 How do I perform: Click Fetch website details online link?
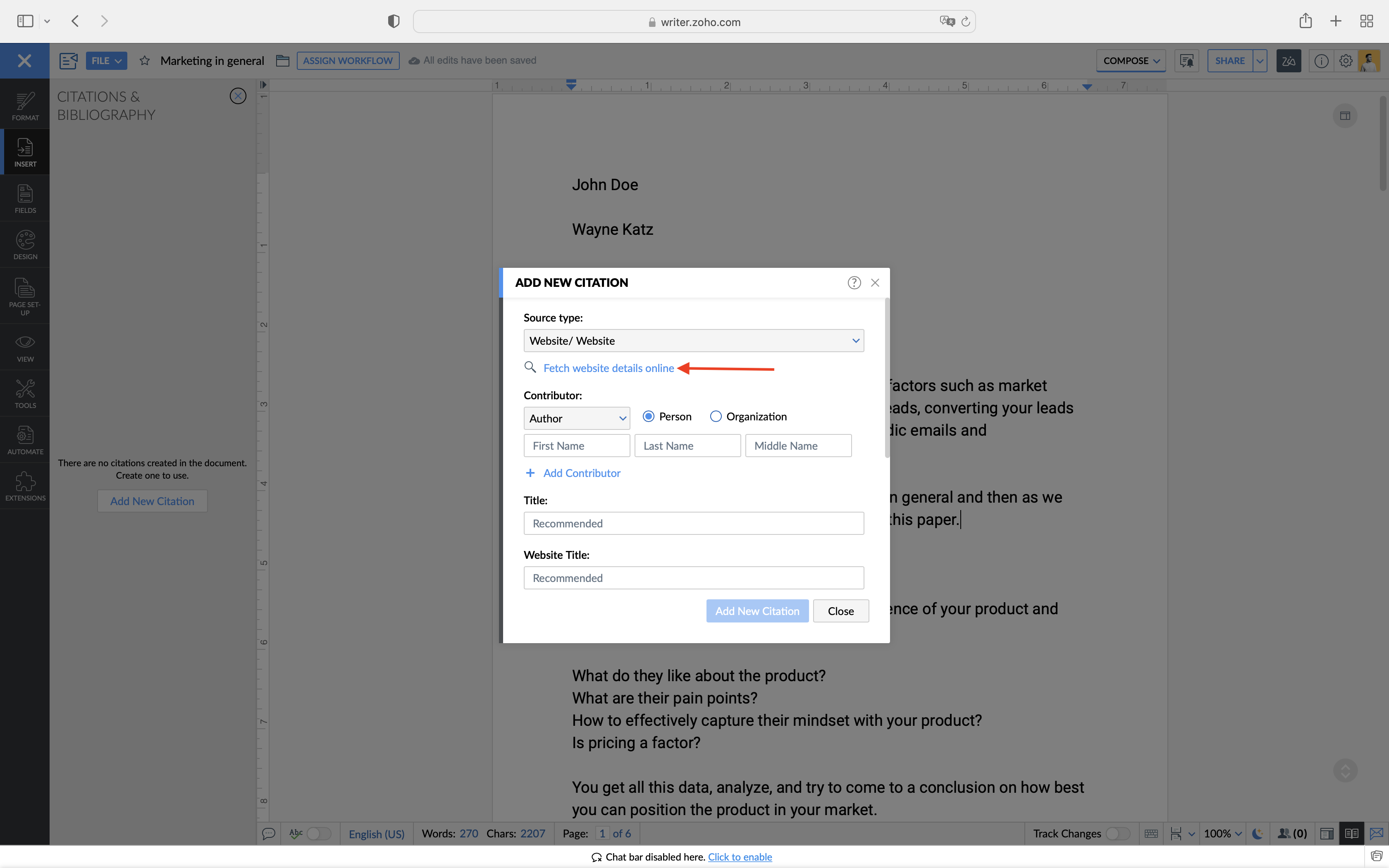609,368
